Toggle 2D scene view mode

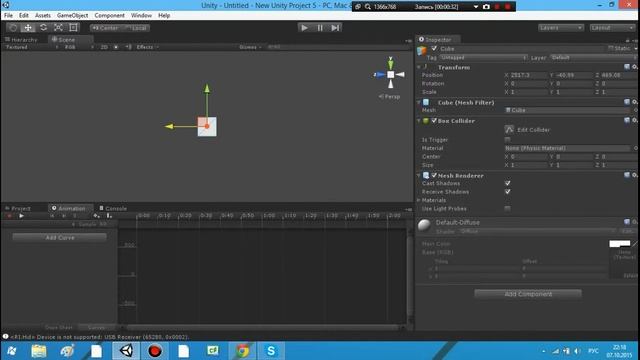click(104, 47)
